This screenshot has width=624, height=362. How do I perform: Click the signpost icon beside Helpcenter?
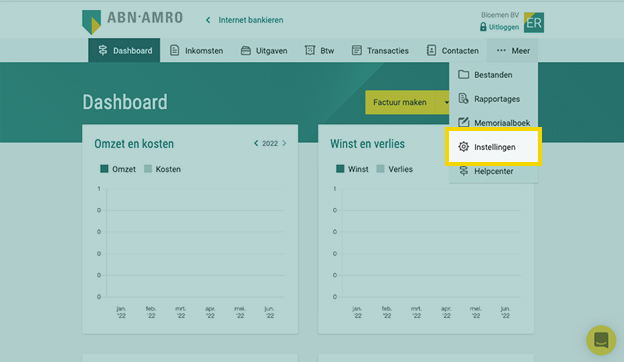[x=464, y=171]
